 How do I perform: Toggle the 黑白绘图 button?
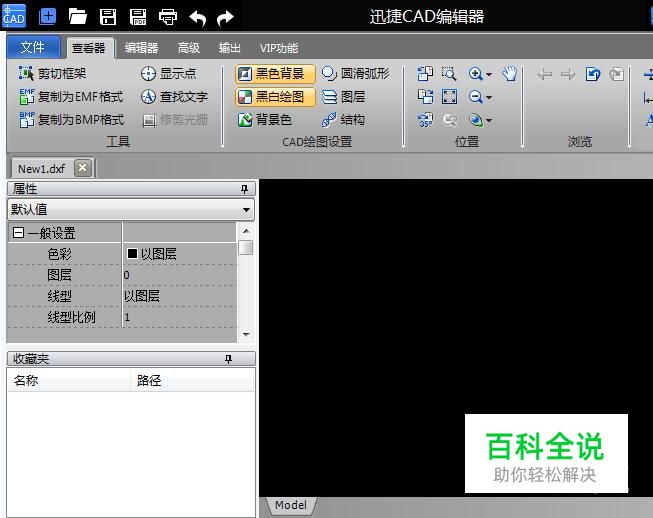[275, 97]
